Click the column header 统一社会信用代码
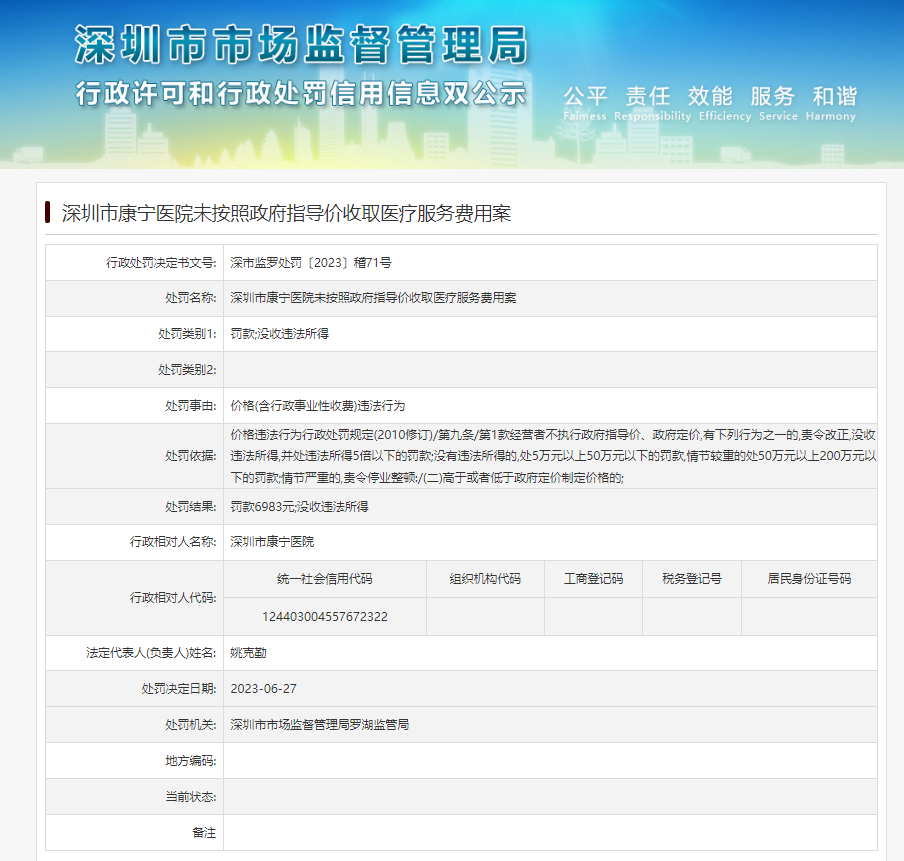904x861 pixels. pyautogui.click(x=325, y=579)
